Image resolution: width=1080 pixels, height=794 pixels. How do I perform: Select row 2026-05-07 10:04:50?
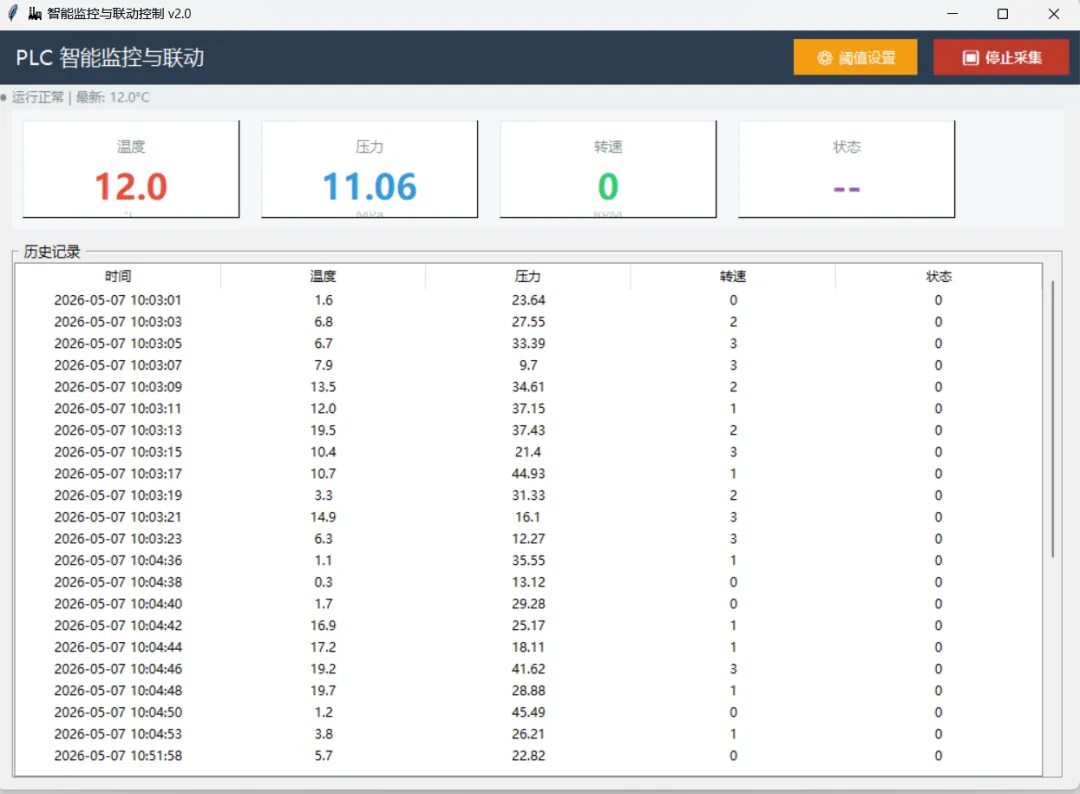click(x=528, y=712)
